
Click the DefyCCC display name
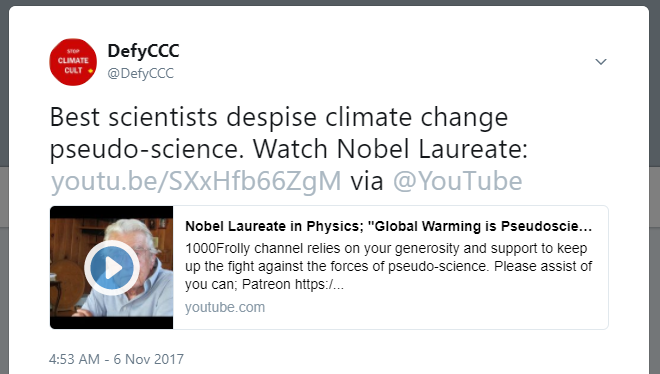coord(144,51)
